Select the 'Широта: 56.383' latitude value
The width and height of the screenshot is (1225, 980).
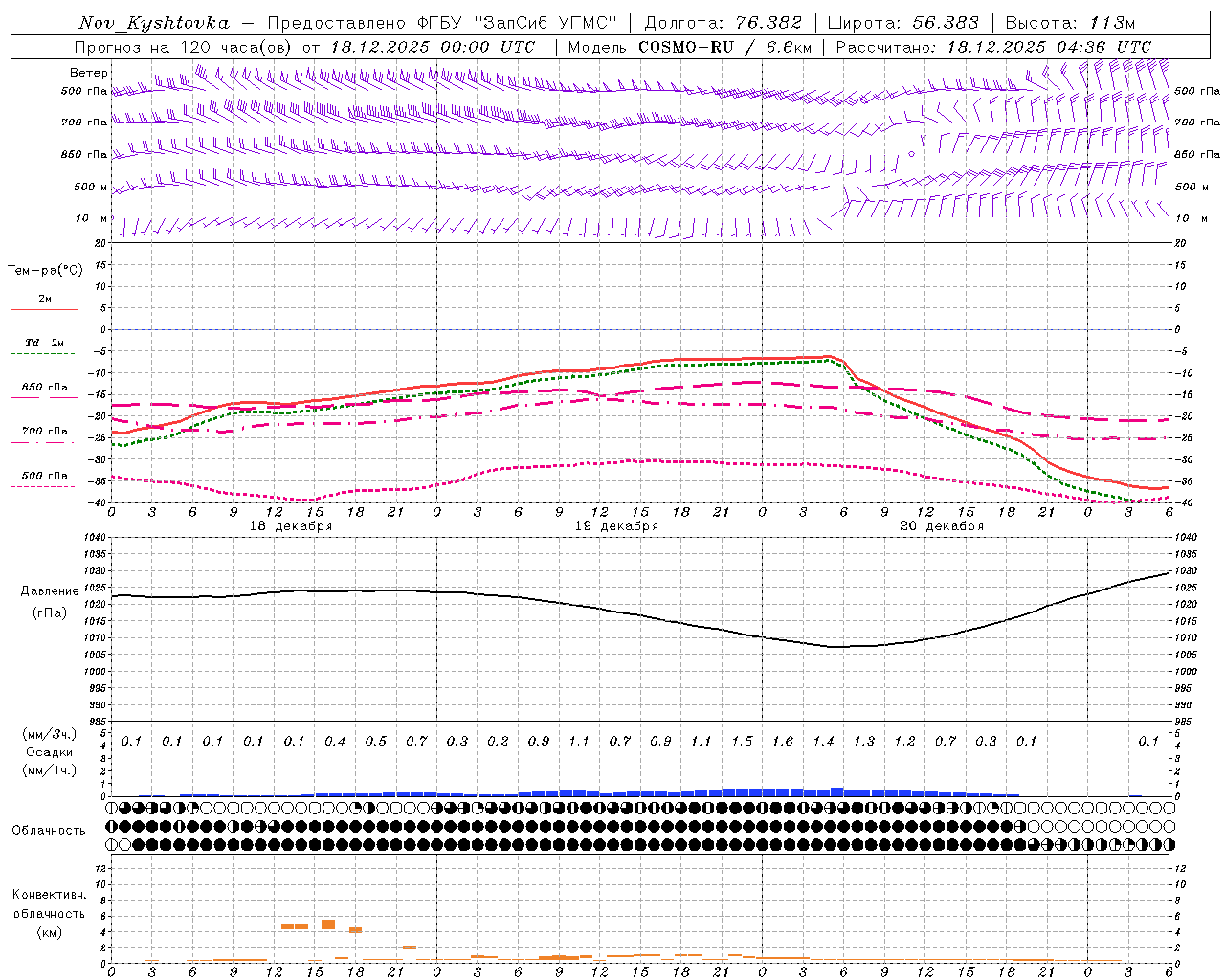903,23
